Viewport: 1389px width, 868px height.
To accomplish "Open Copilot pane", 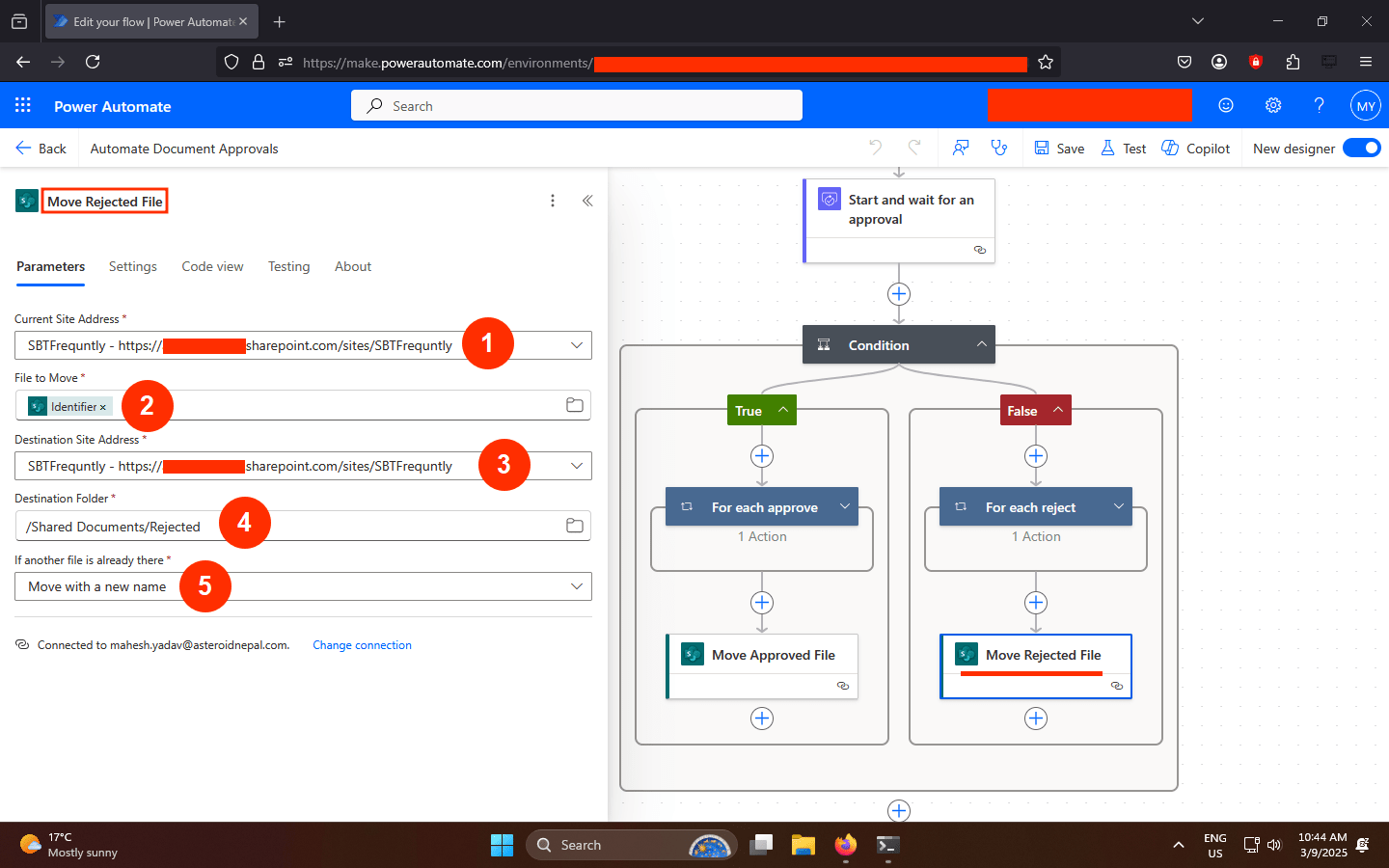I will (x=1196, y=149).
